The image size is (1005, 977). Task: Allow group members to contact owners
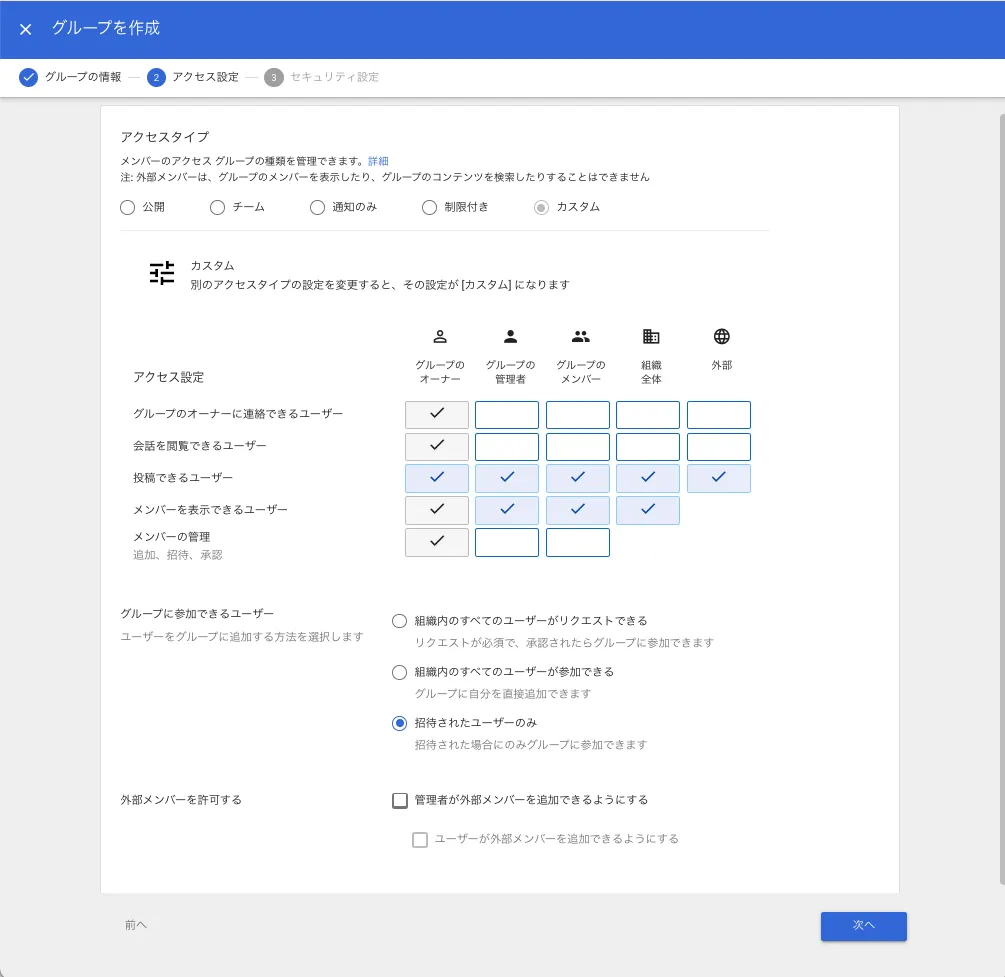[577, 415]
